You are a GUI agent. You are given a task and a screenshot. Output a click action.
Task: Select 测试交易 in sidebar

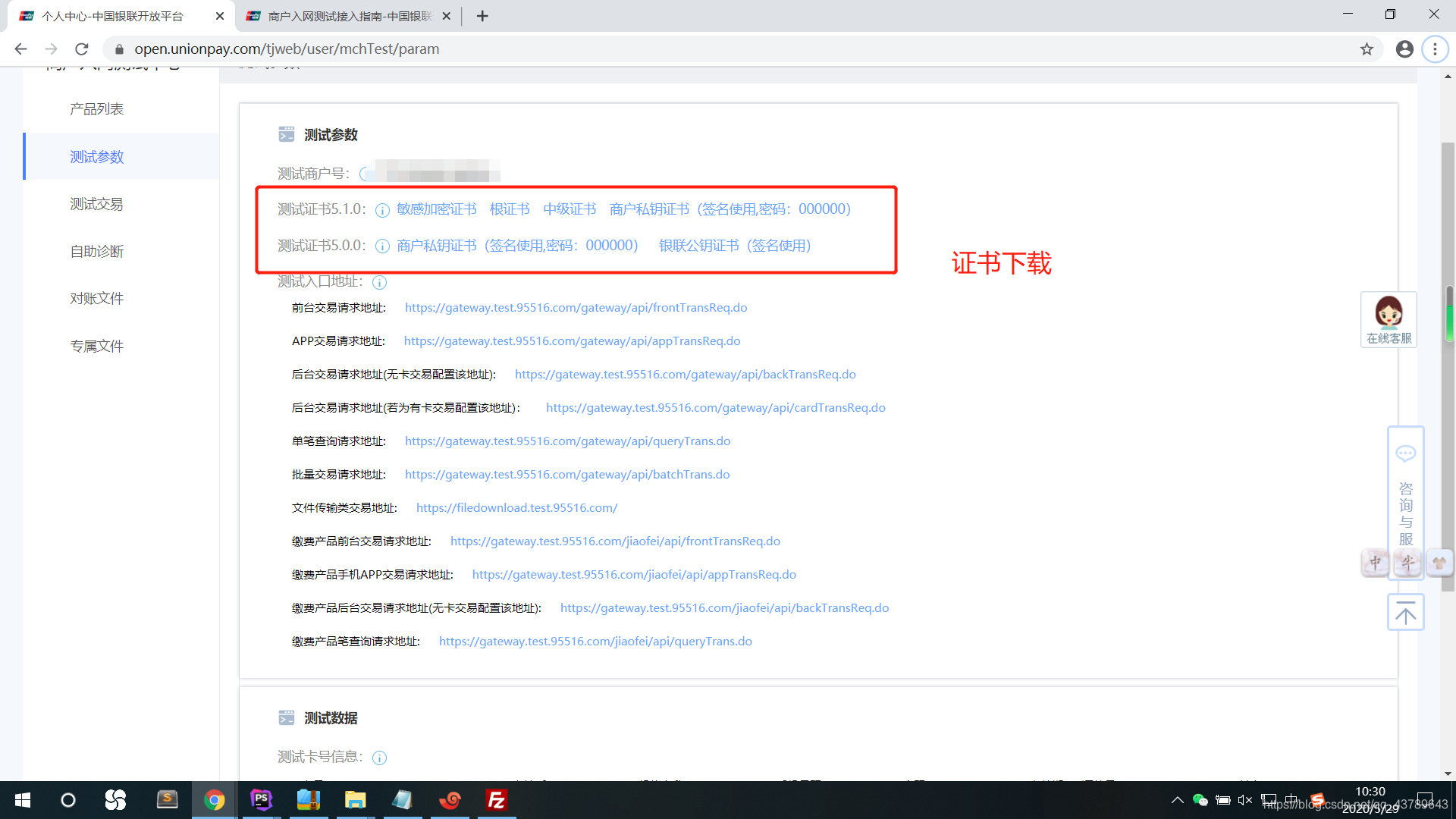coord(96,204)
